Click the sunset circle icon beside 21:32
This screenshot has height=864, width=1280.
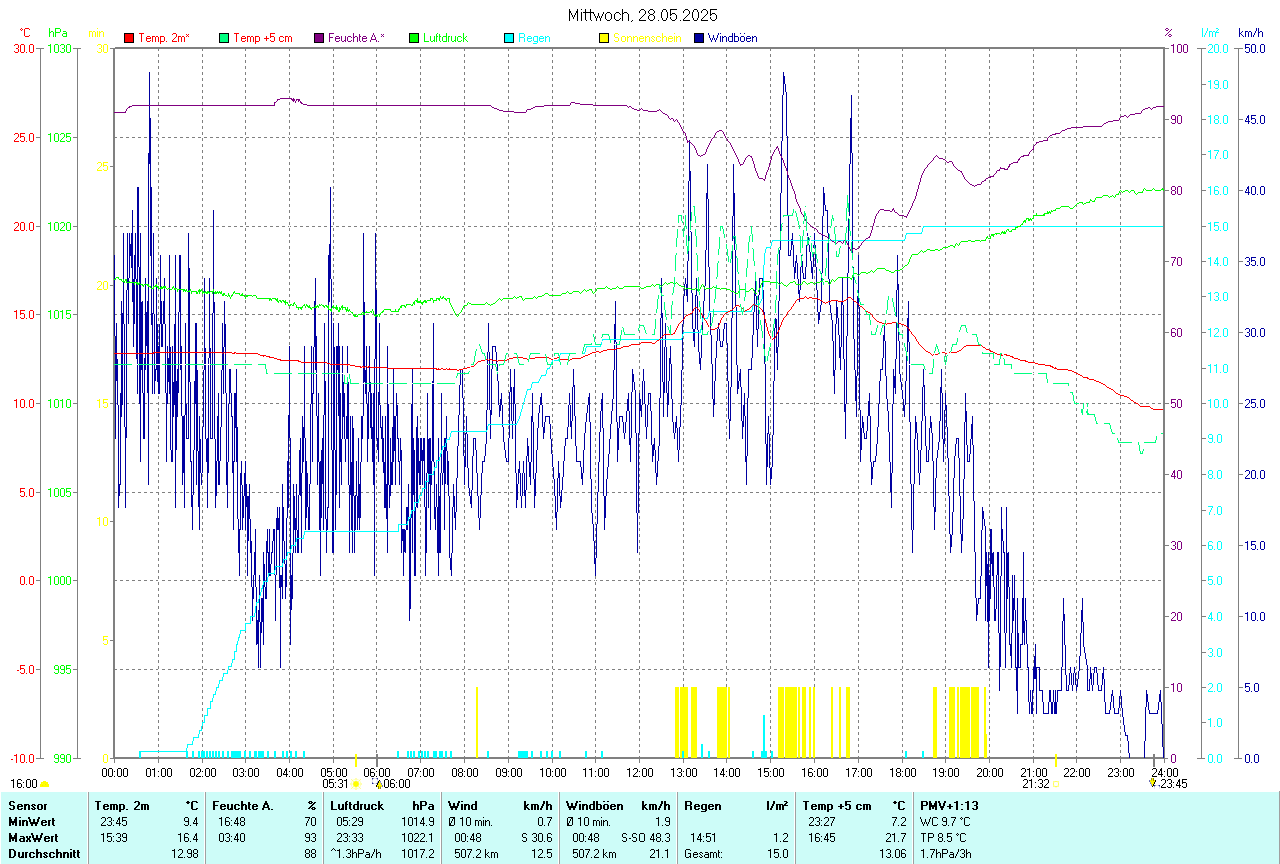1056,785
